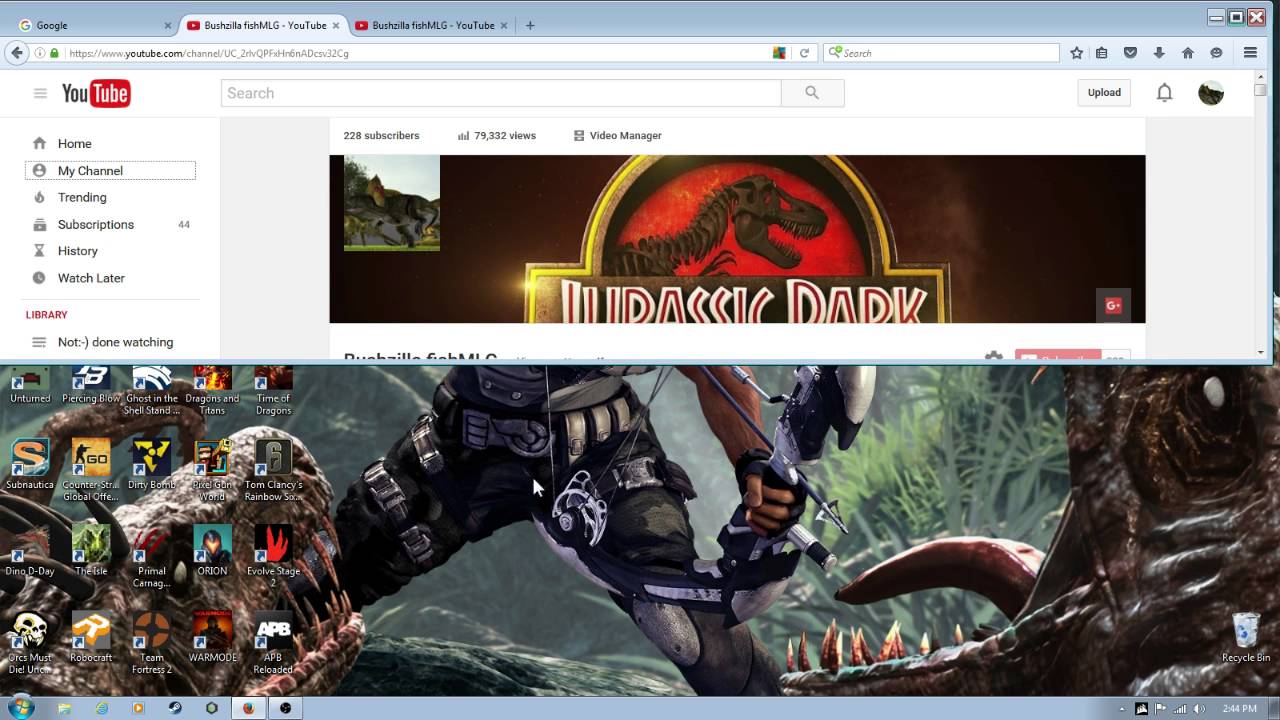Show hidden system tray icons
The width and height of the screenshot is (1280, 720).
[1122, 709]
